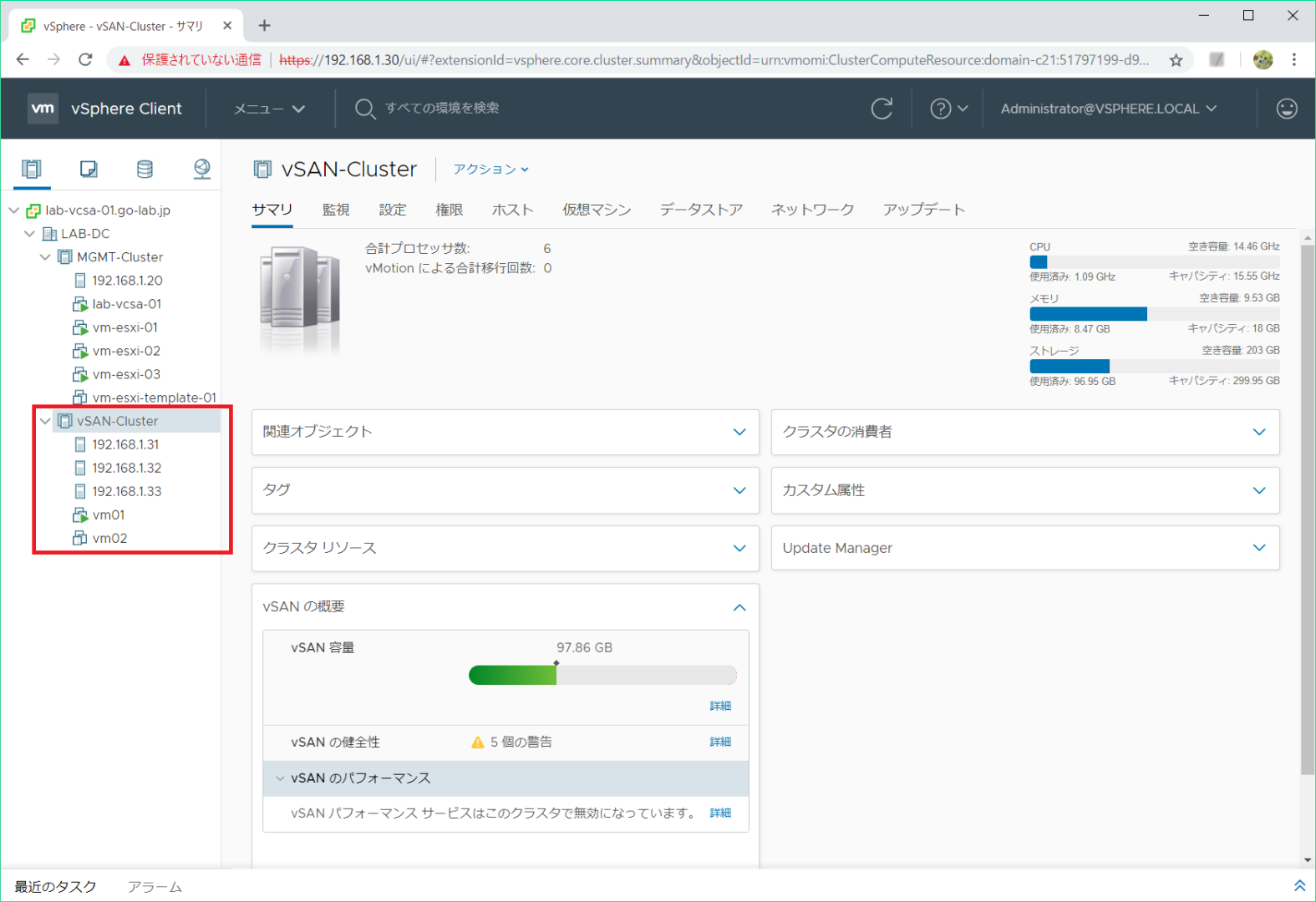Select vm-esxi-template-01 in tree
The width and height of the screenshot is (1316, 902).
coord(154,398)
